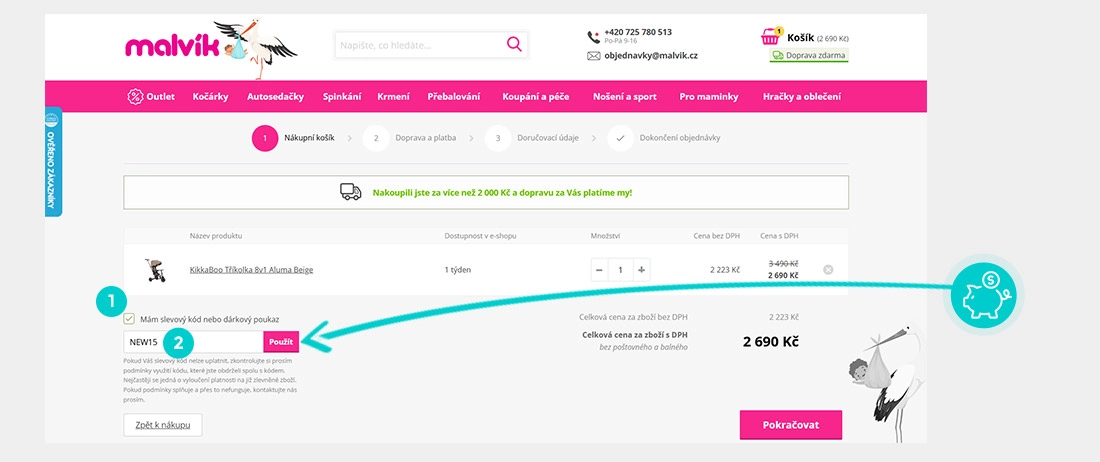The image size is (1100, 462).
Task: Click the Doprava zdarma badge
Action: tap(809, 55)
